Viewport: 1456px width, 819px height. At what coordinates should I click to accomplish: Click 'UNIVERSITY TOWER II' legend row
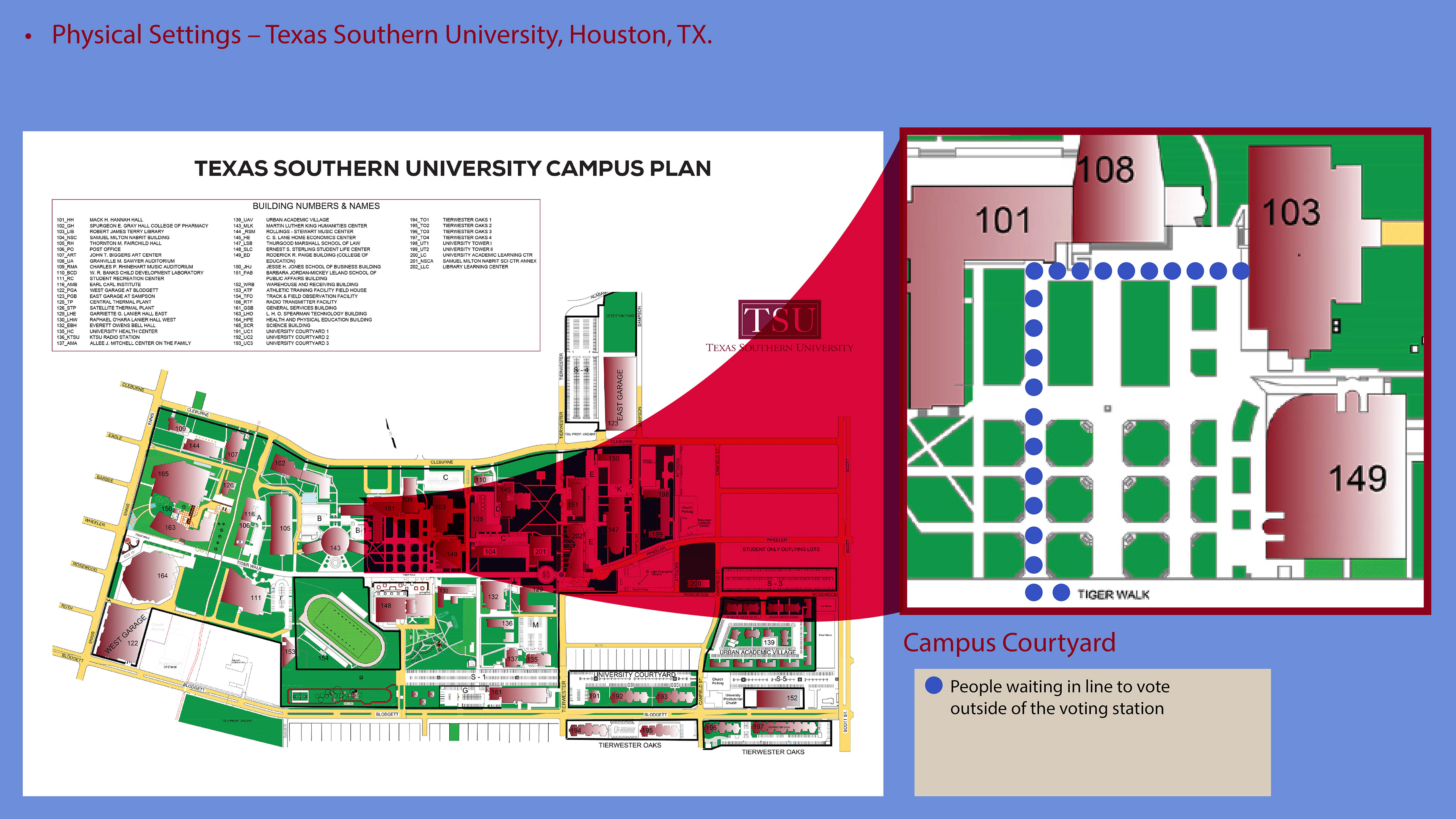pos(451,249)
